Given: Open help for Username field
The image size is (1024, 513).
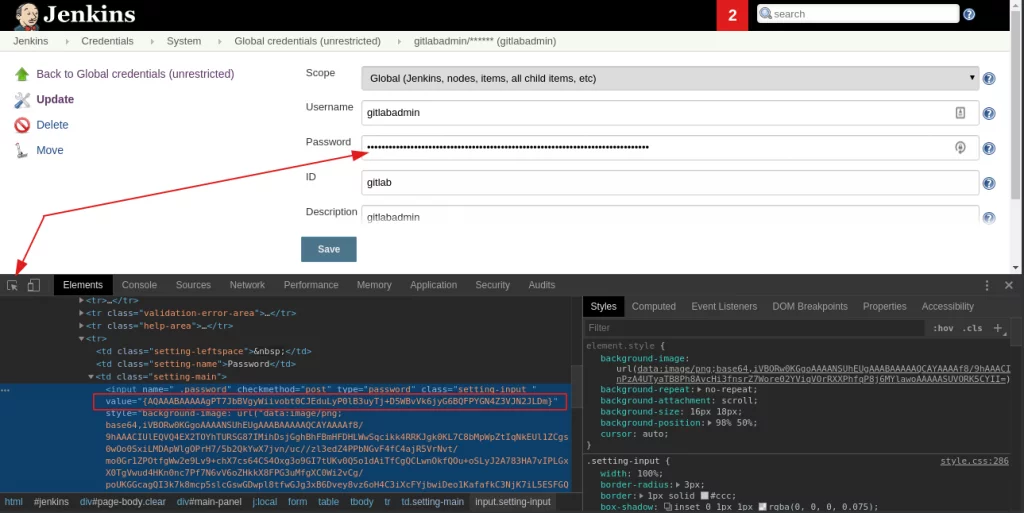Looking at the screenshot, I should [989, 114].
